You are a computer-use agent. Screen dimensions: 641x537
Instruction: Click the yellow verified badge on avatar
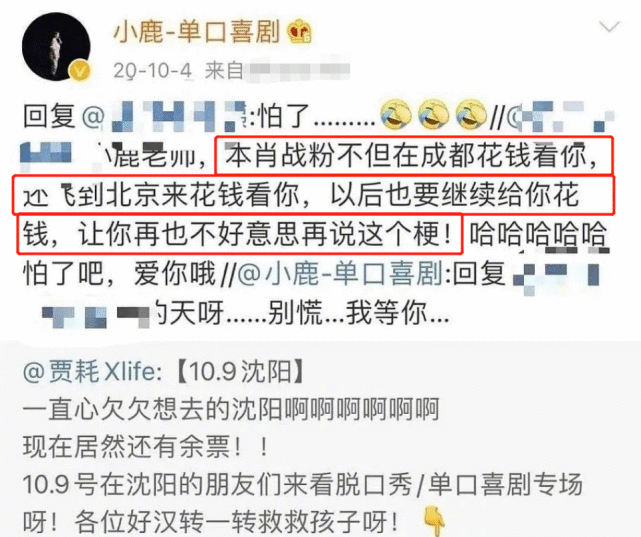pyautogui.click(x=81, y=71)
